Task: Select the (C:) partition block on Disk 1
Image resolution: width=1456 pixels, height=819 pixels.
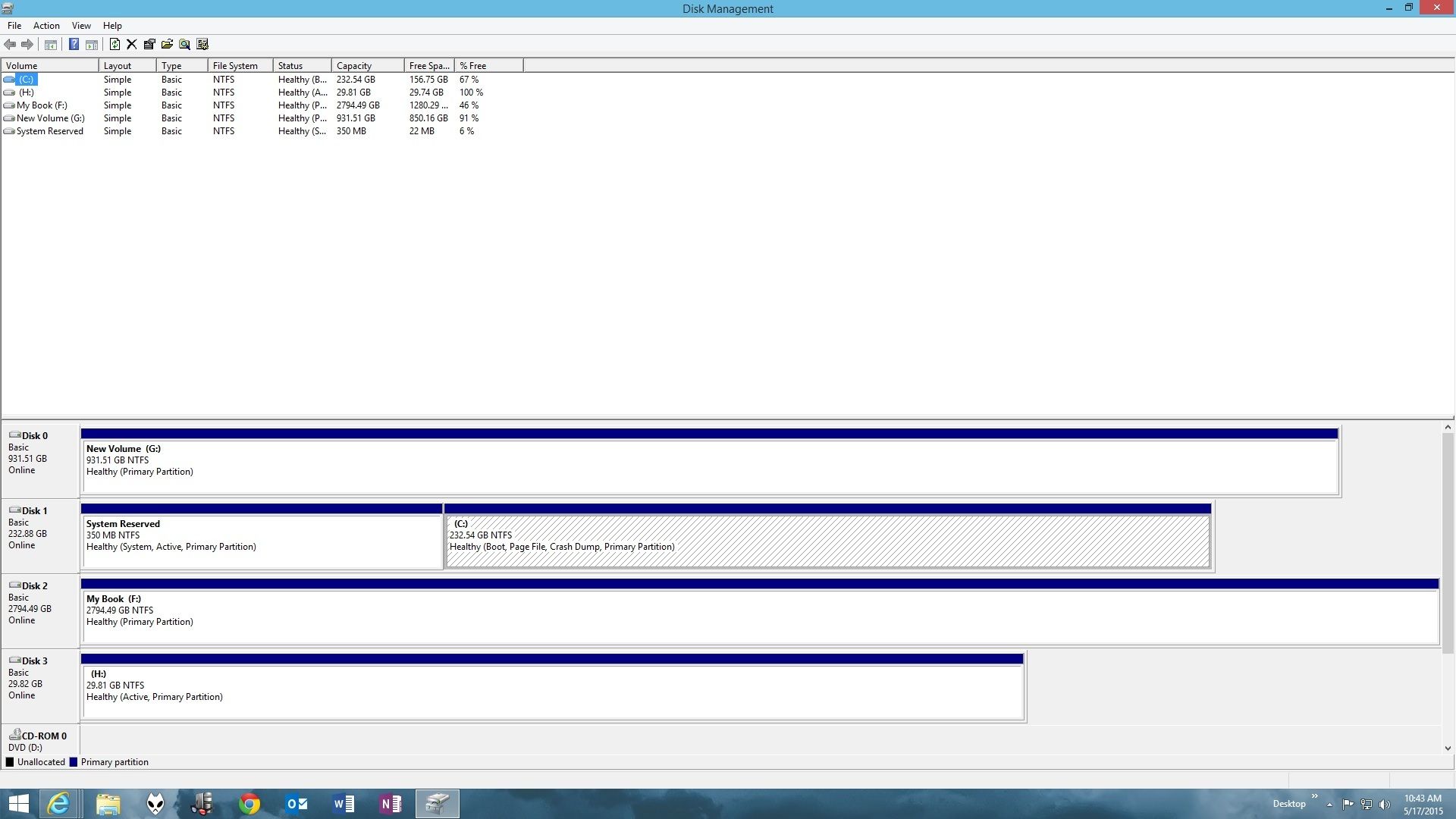Action: [x=827, y=536]
